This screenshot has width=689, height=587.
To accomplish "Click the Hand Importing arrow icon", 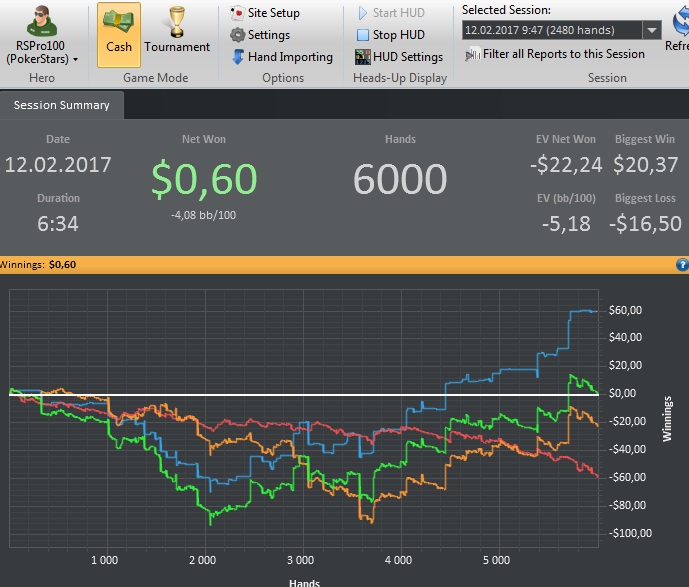I will click(238, 57).
